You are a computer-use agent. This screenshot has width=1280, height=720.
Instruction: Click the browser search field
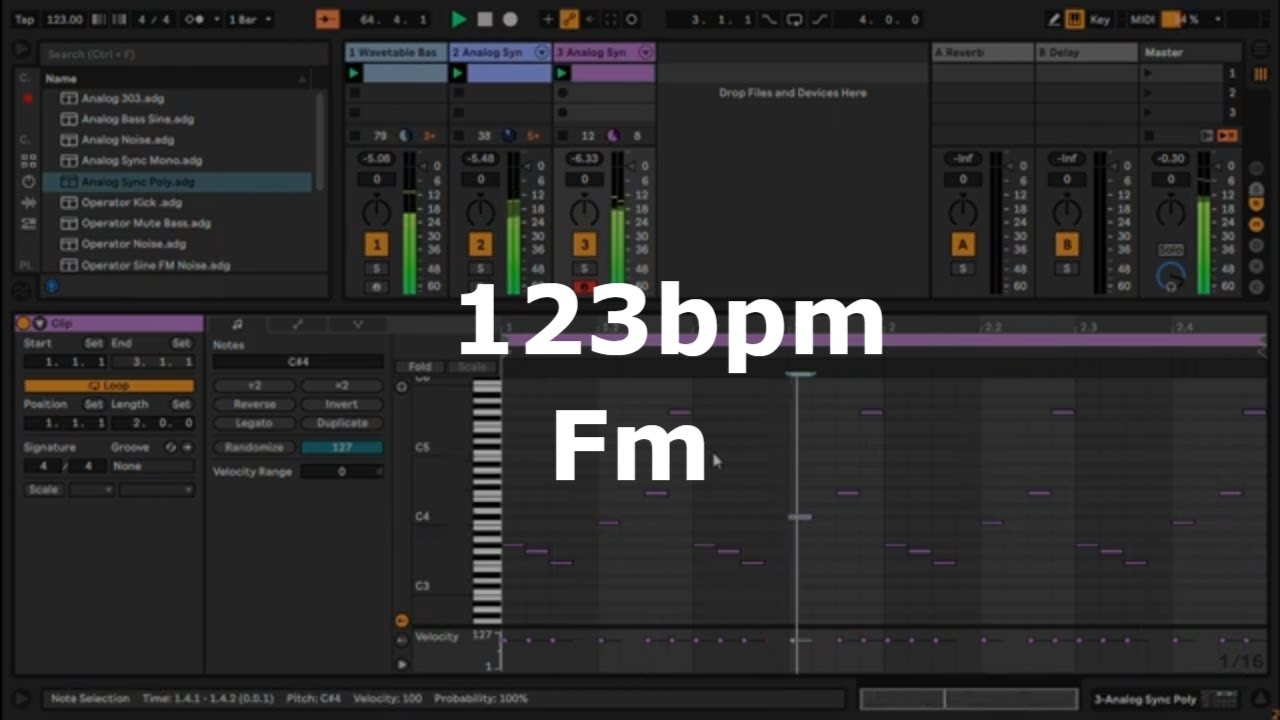tap(185, 54)
